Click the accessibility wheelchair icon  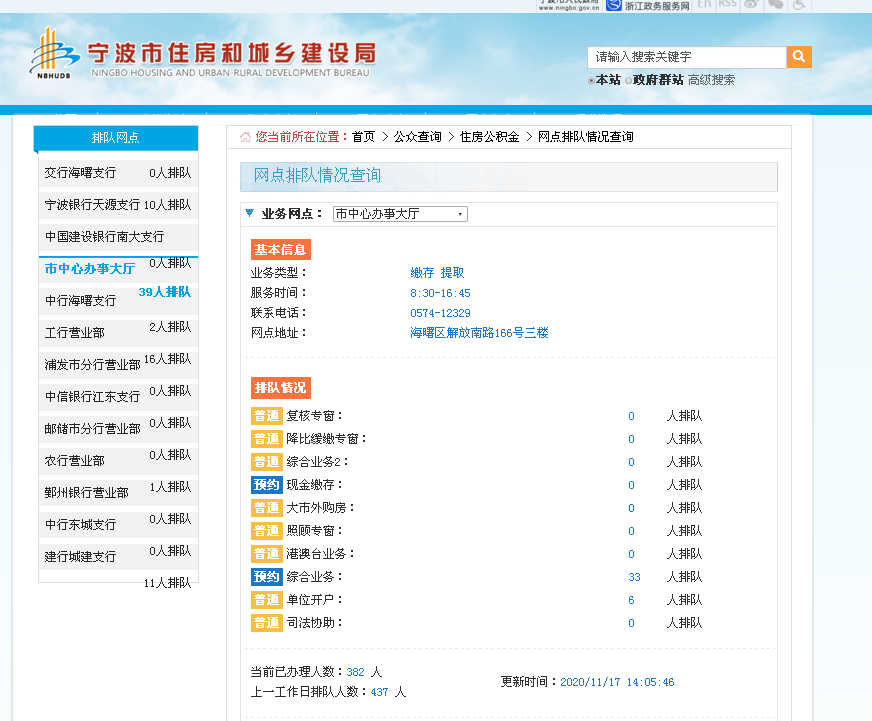pyautogui.click(x=799, y=4)
